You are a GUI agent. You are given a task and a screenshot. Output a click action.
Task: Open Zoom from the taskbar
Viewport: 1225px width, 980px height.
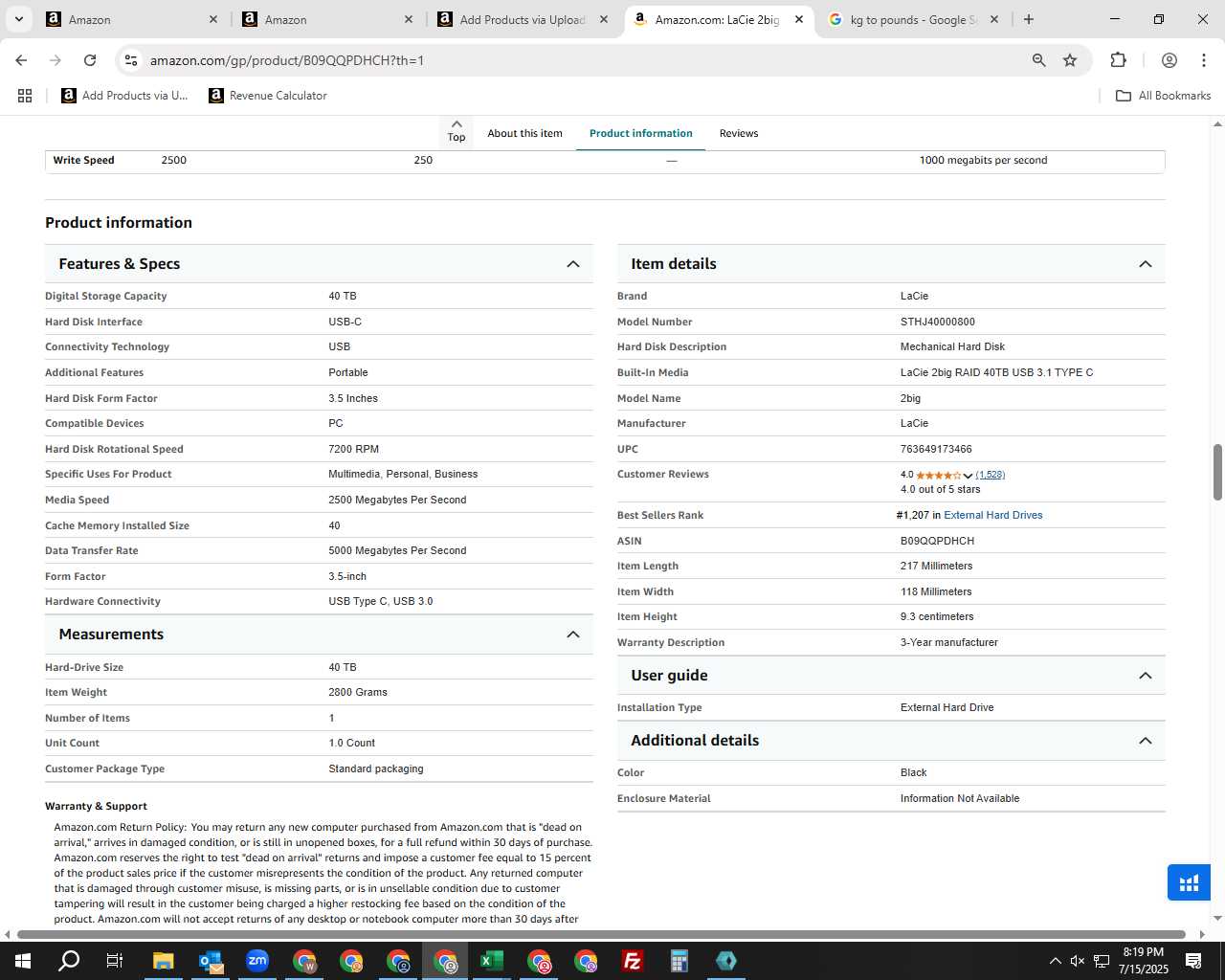[257, 961]
